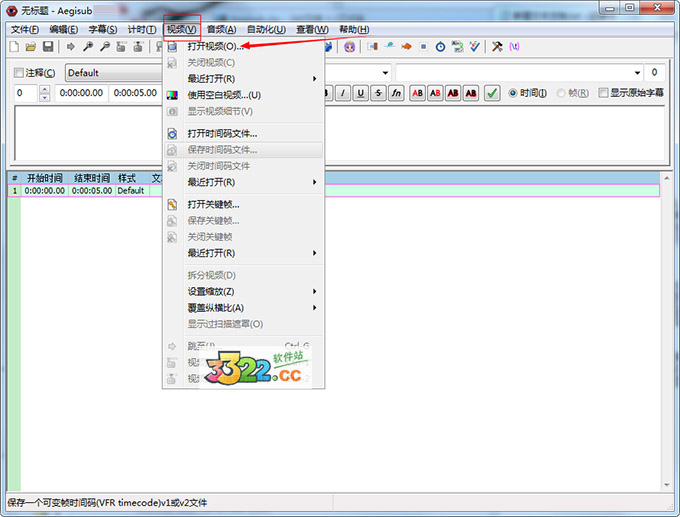Click the Resample Resolution square icon

[423, 46]
